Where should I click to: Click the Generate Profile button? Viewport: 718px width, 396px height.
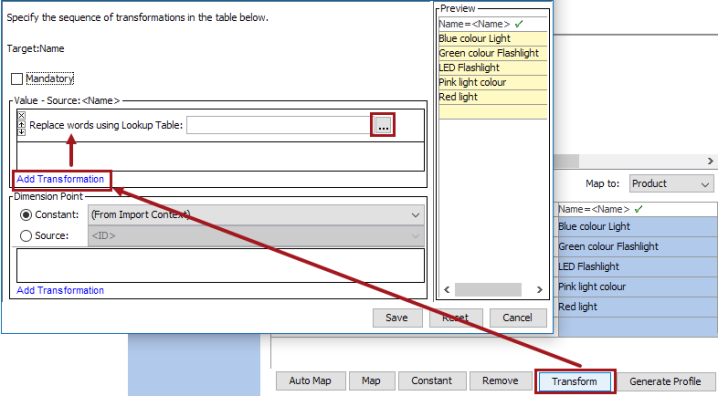click(x=665, y=381)
